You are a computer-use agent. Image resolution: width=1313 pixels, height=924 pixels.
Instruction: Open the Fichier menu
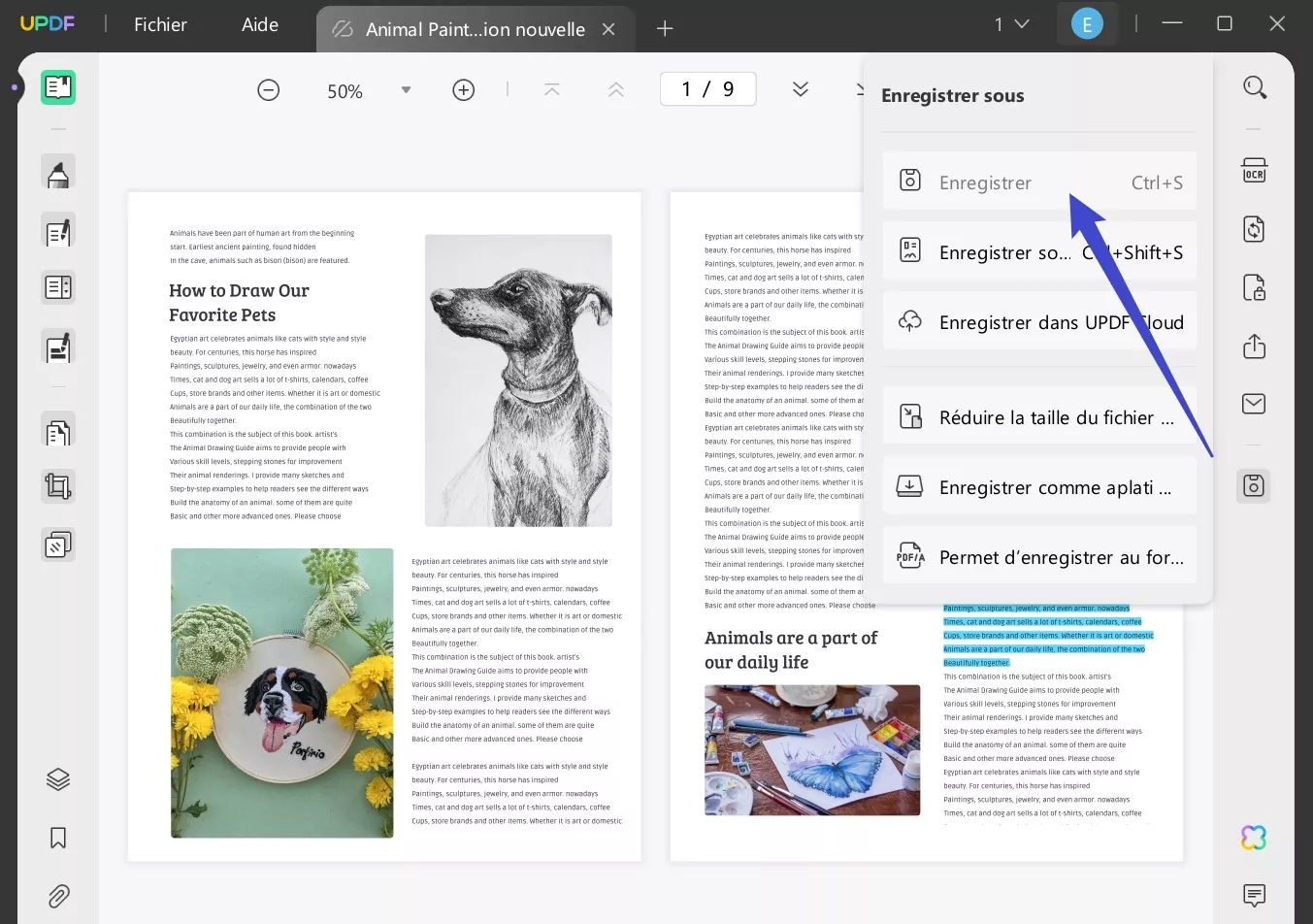(x=160, y=24)
